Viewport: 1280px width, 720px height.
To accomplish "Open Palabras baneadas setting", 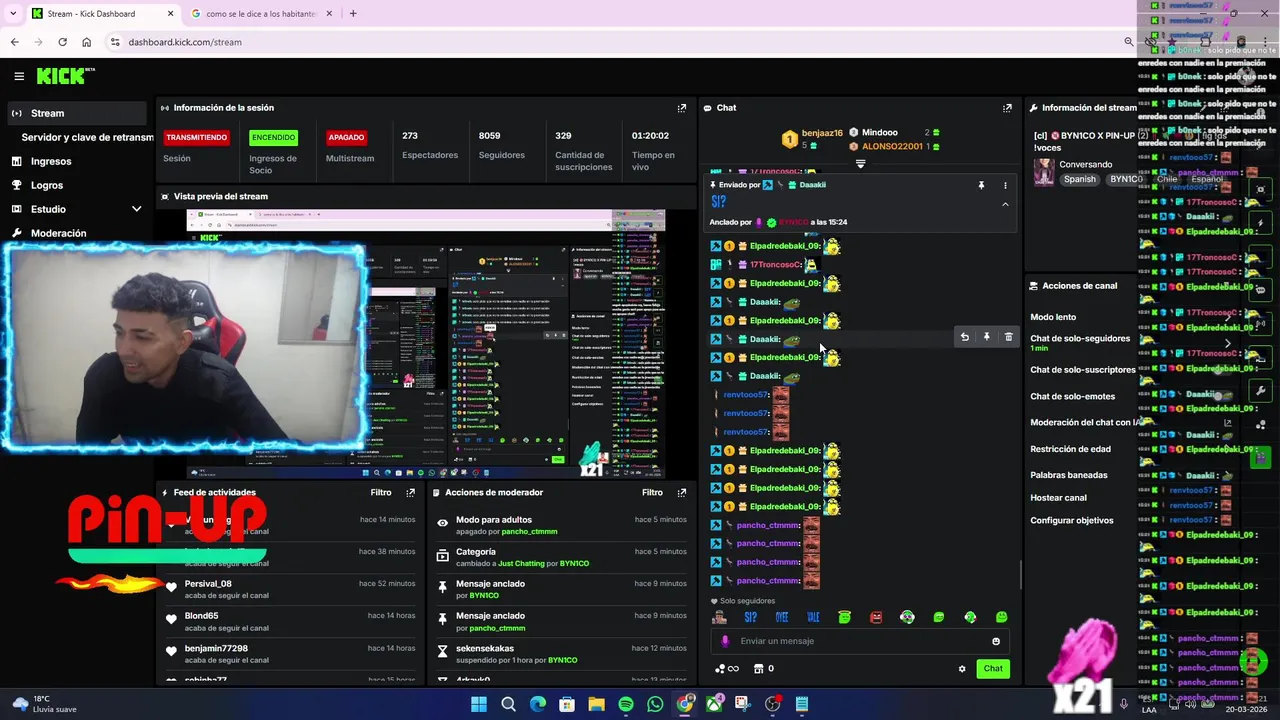I will (x=1069, y=476).
